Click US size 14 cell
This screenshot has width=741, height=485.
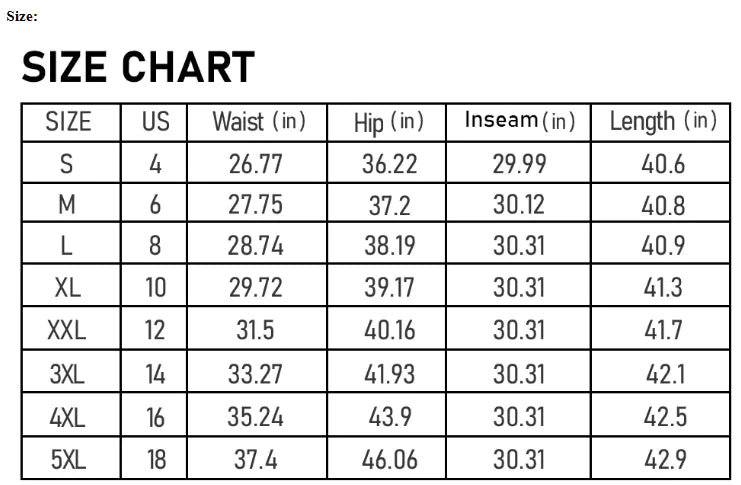155,376
